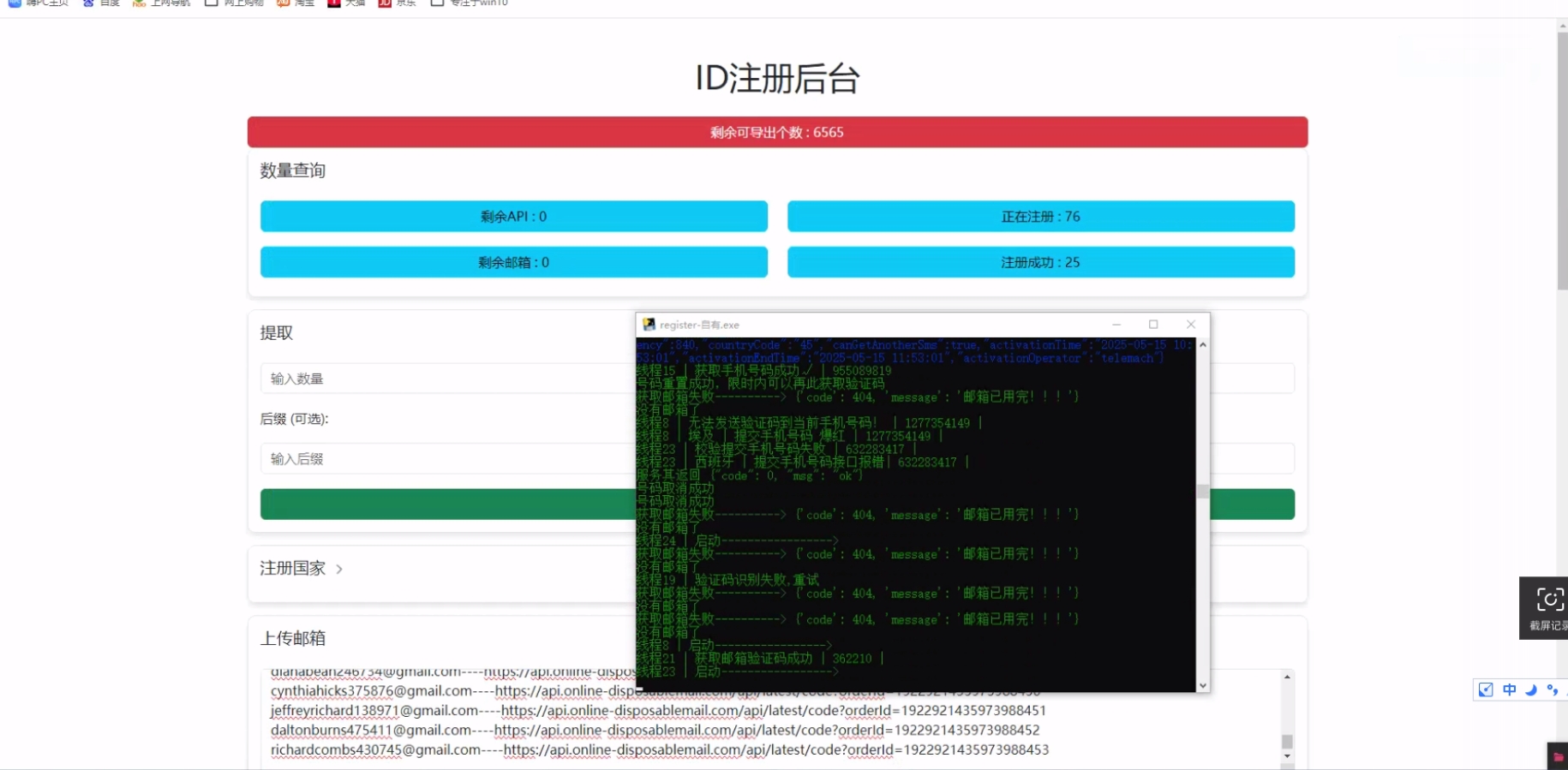Click the 数量查询 section title

point(293,170)
